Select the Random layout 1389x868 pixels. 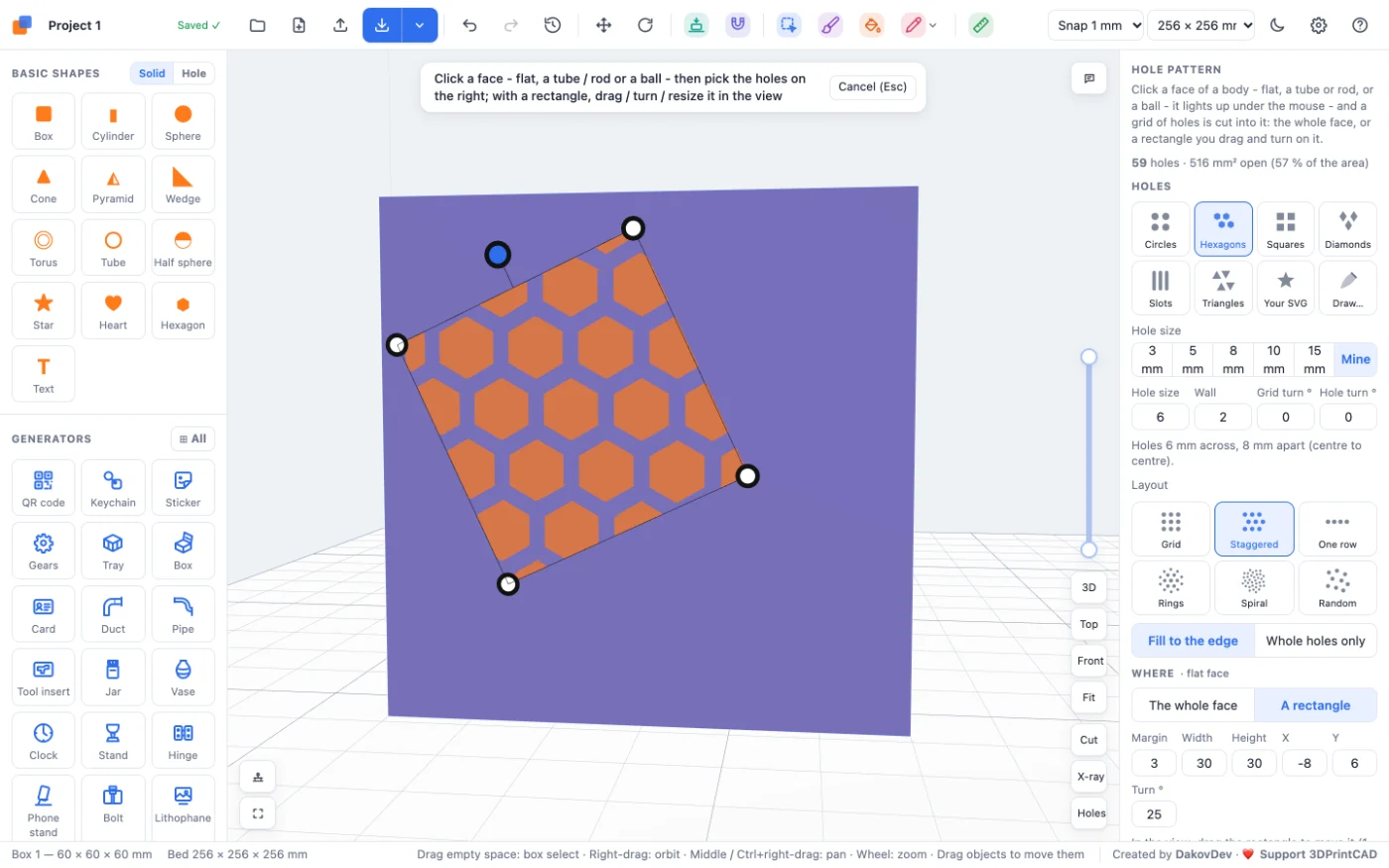pyautogui.click(x=1337, y=587)
